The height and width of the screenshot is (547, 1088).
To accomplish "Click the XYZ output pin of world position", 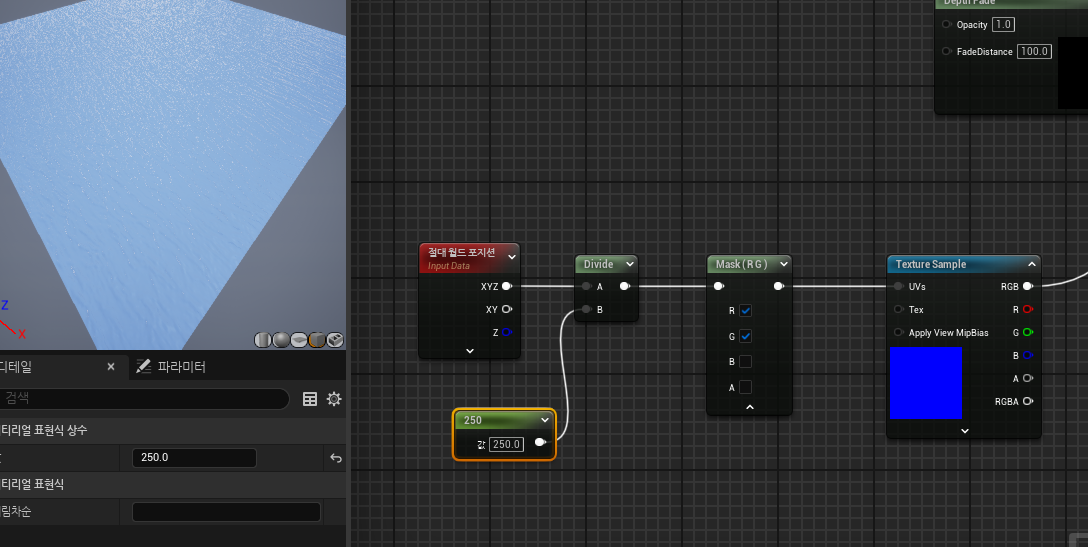I will click(x=507, y=286).
